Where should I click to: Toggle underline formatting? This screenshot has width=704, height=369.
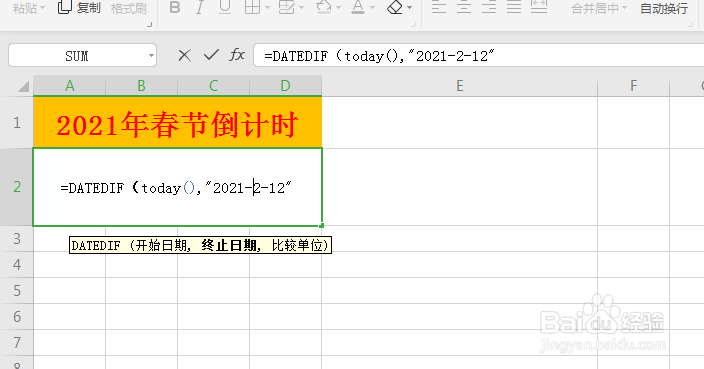tap(225, 8)
